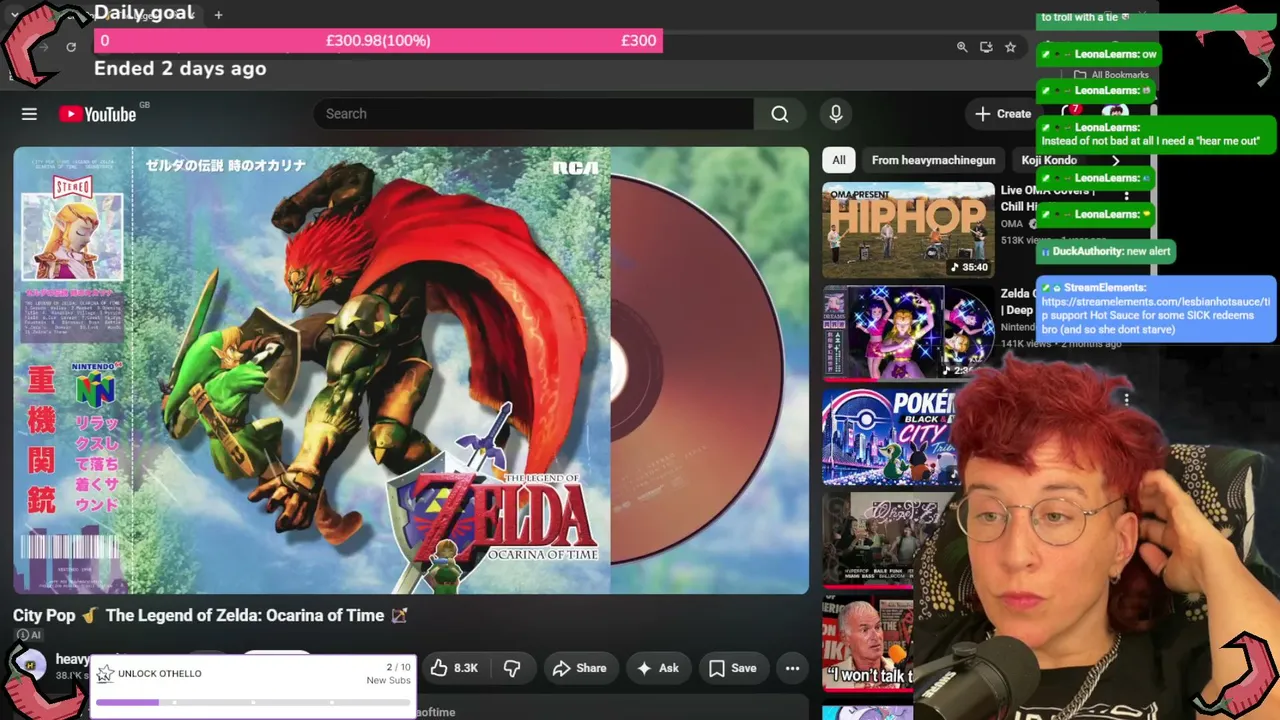Select the Koji Kondo filter chip
Image resolution: width=1280 pixels, height=720 pixels.
point(1049,160)
